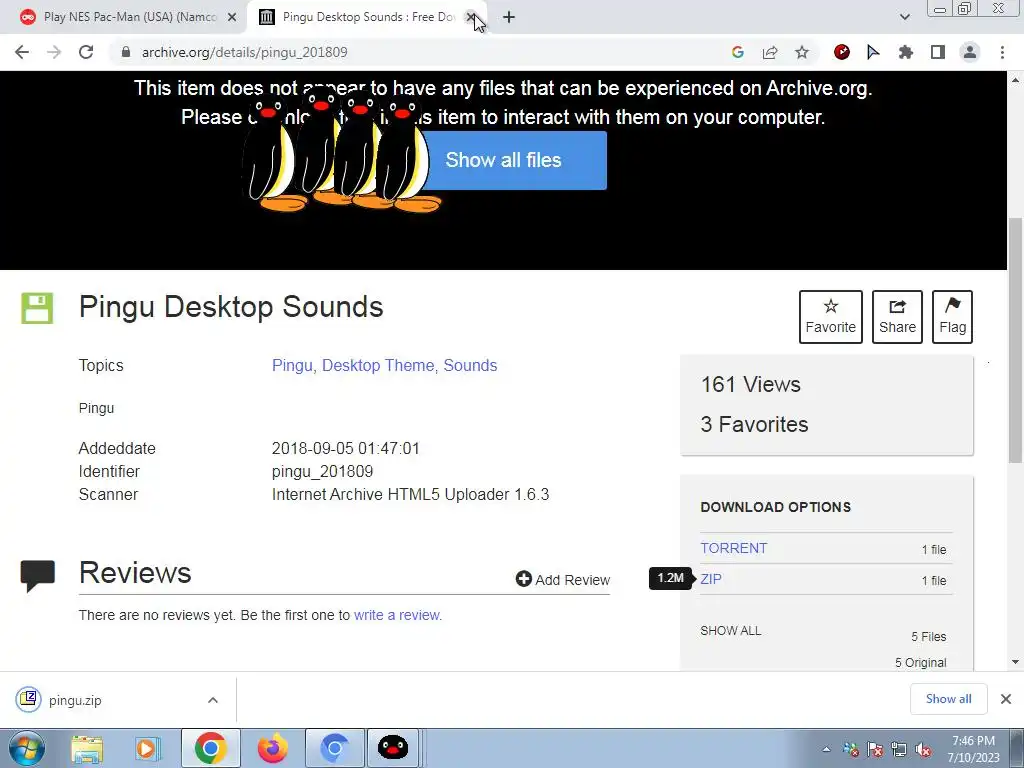This screenshot has width=1024, height=768.
Task: Close the Pingu Desktop Sounds tab
Action: 470,18
